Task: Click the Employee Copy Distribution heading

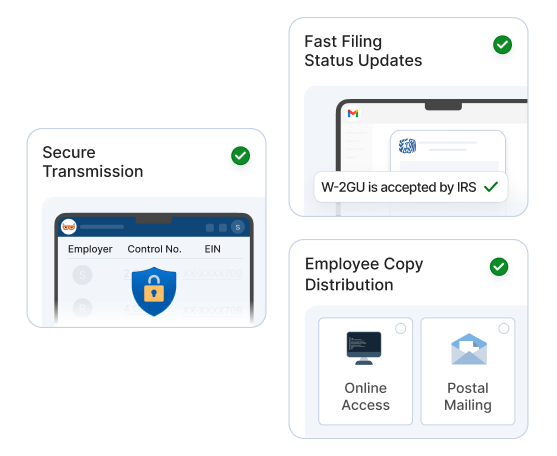Action: (364, 274)
